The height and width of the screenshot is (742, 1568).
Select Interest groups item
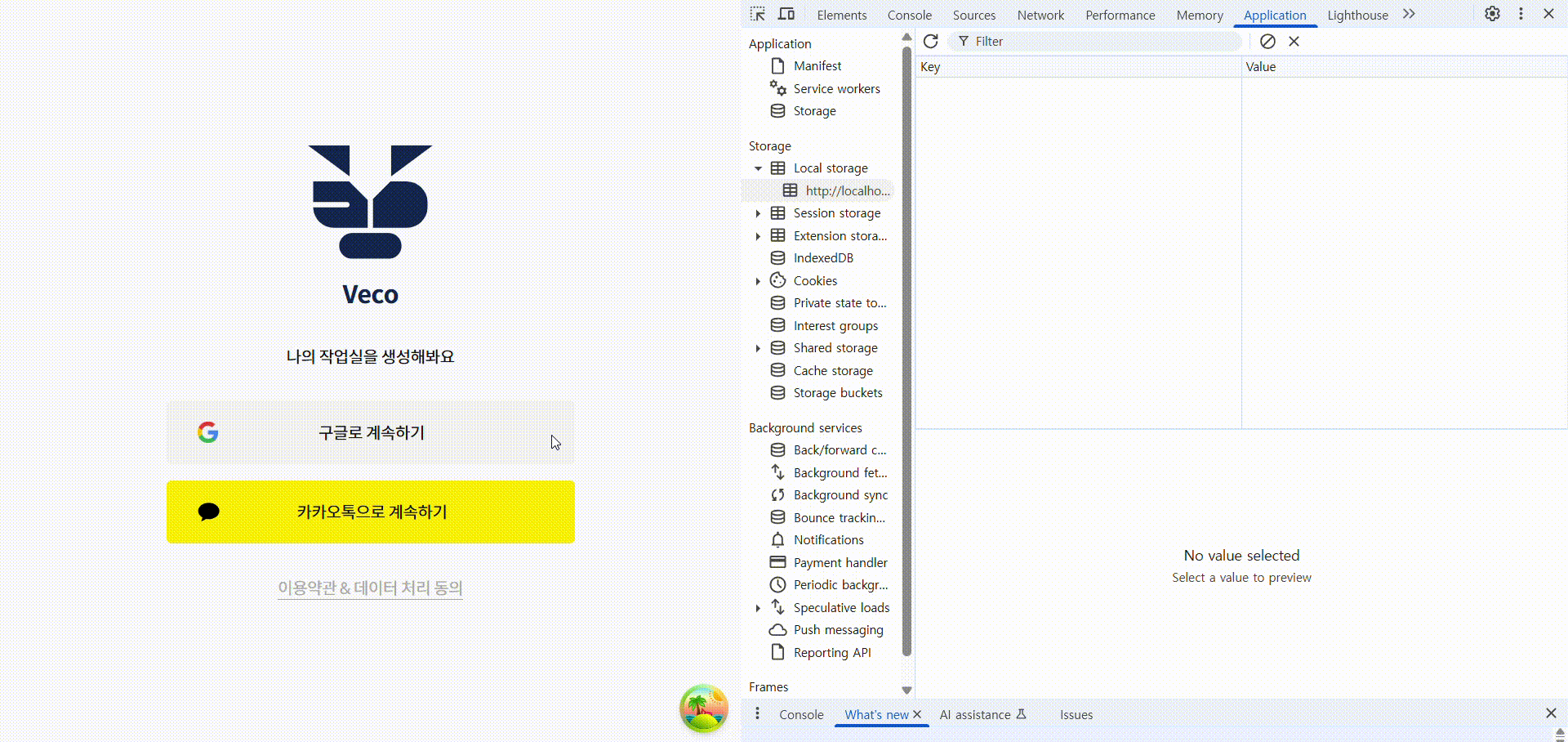835,325
